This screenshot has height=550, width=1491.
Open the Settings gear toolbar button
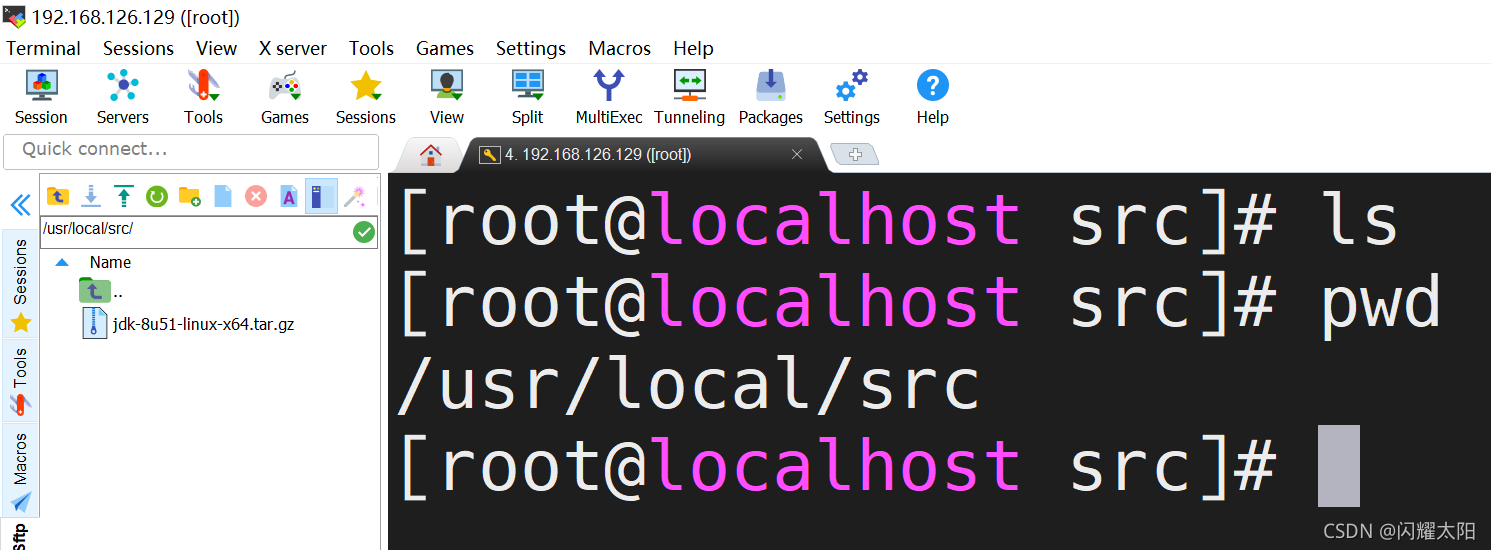tap(852, 98)
